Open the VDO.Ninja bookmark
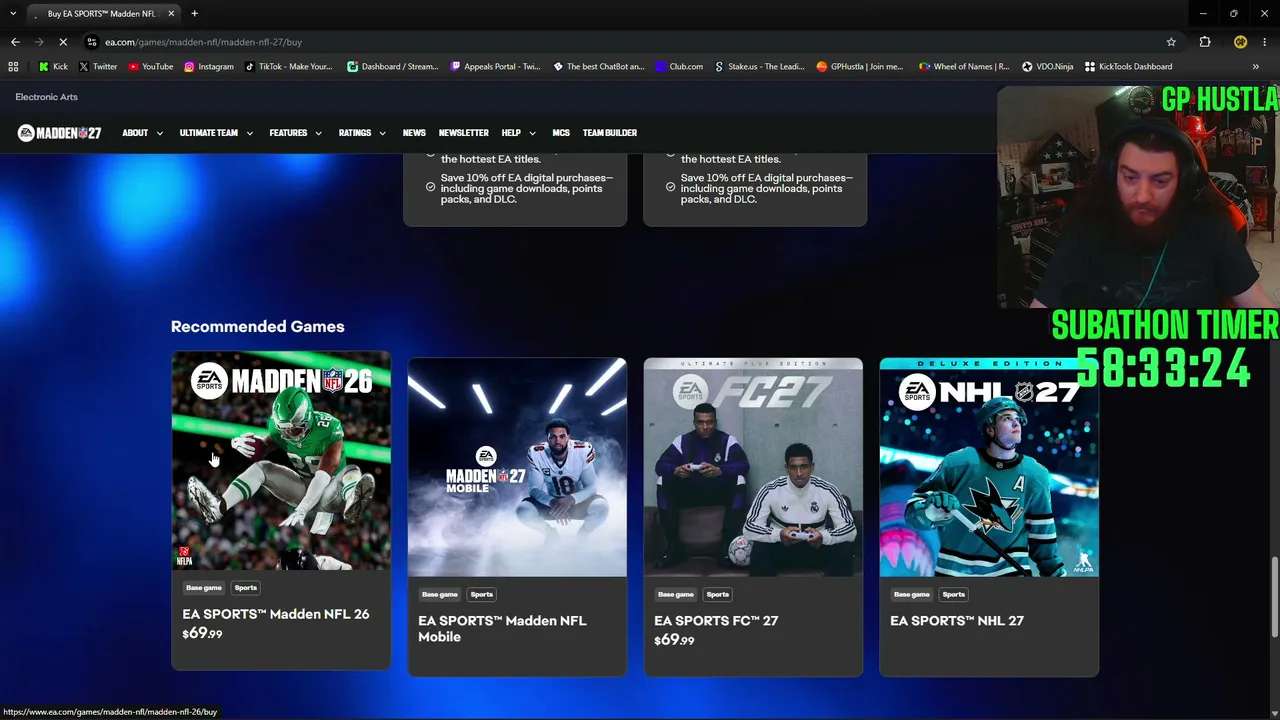Screen dimensions: 1280x720 click(x=1047, y=67)
